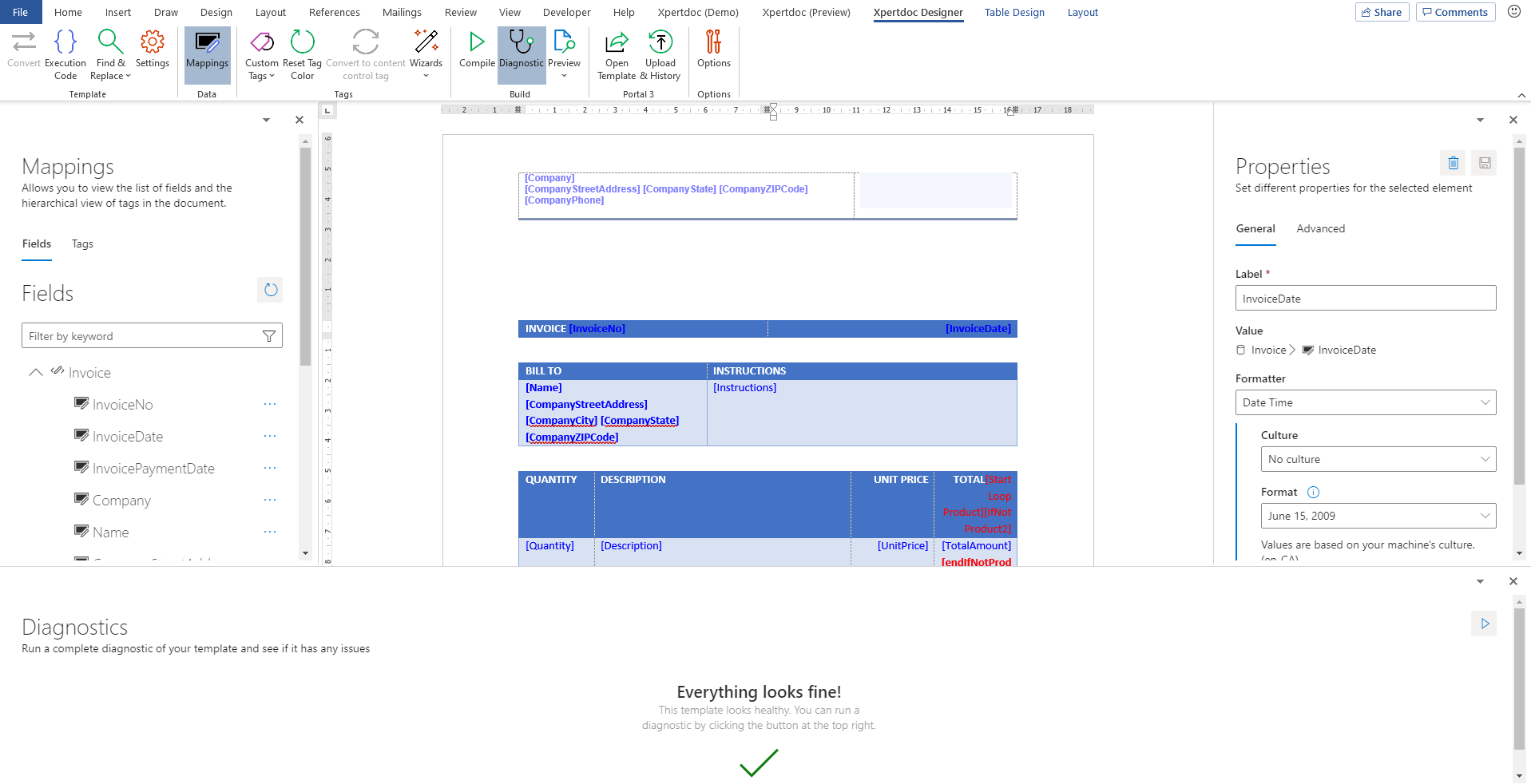Compile the template
This screenshot has width=1531, height=784.
pyautogui.click(x=477, y=49)
